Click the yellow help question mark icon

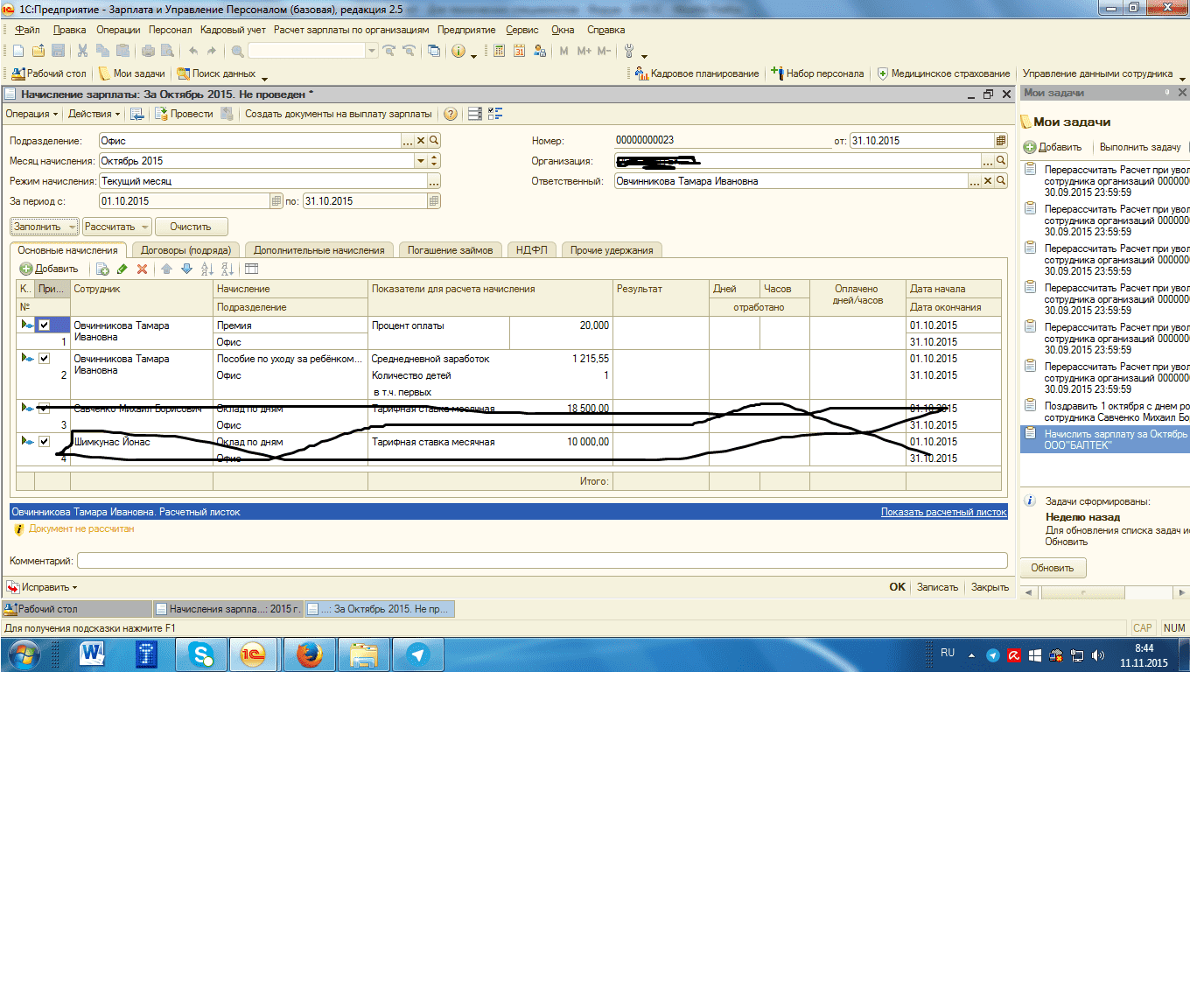(451, 114)
